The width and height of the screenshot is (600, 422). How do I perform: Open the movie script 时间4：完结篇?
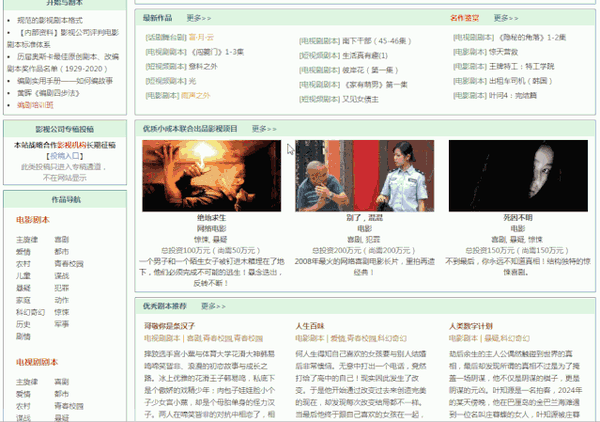tap(513, 96)
